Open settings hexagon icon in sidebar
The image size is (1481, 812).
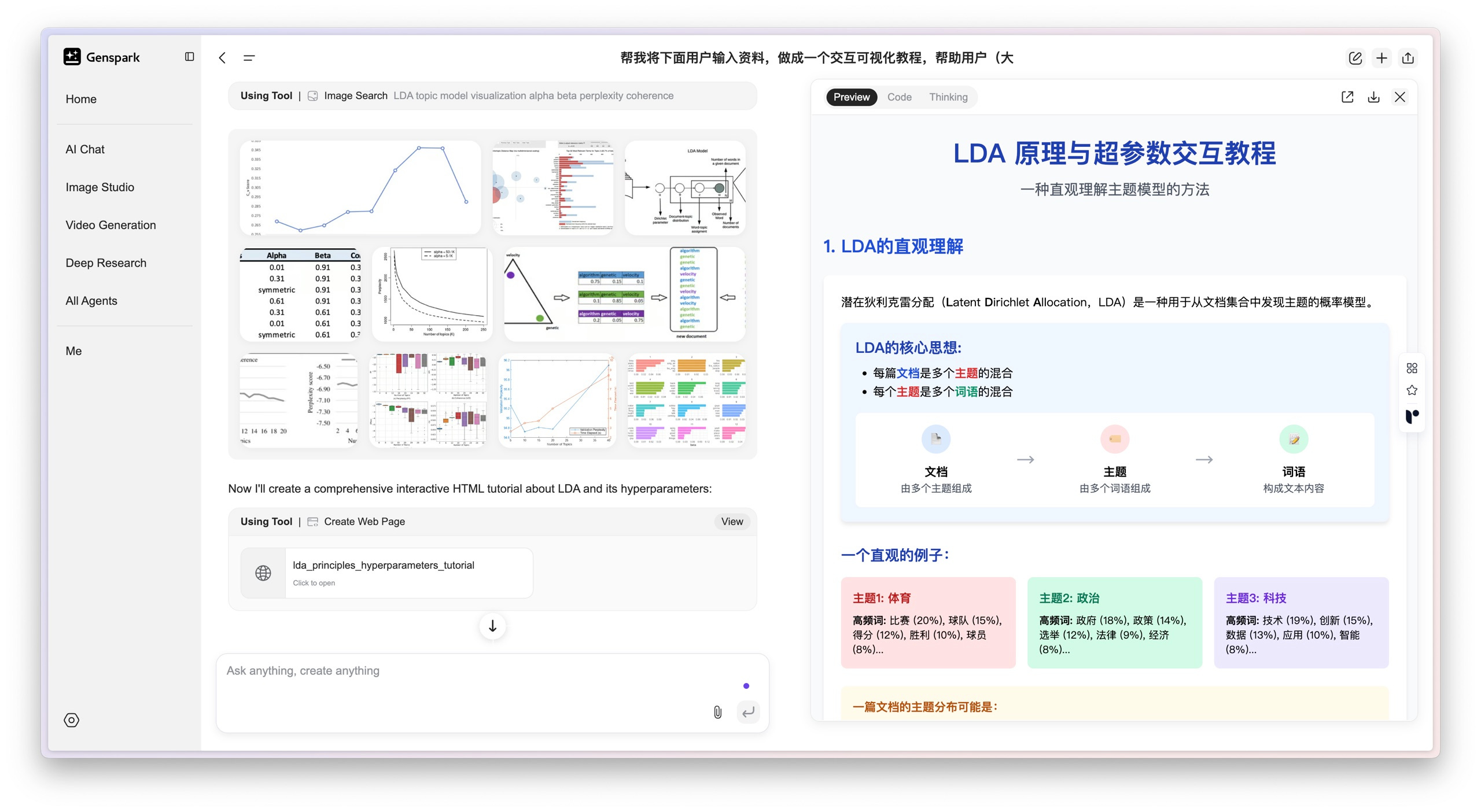pyautogui.click(x=71, y=720)
